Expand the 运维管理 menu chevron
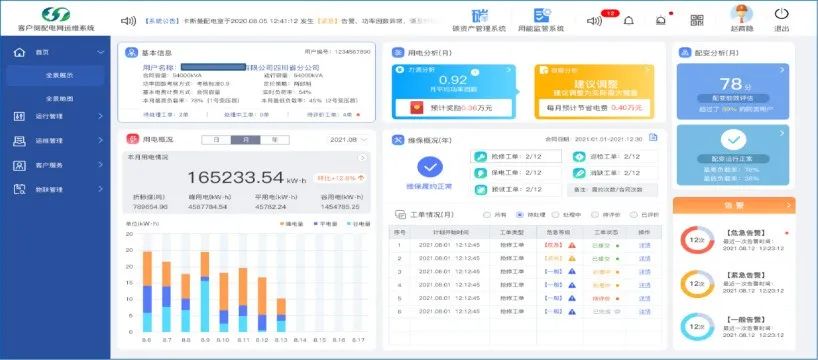 point(101,140)
